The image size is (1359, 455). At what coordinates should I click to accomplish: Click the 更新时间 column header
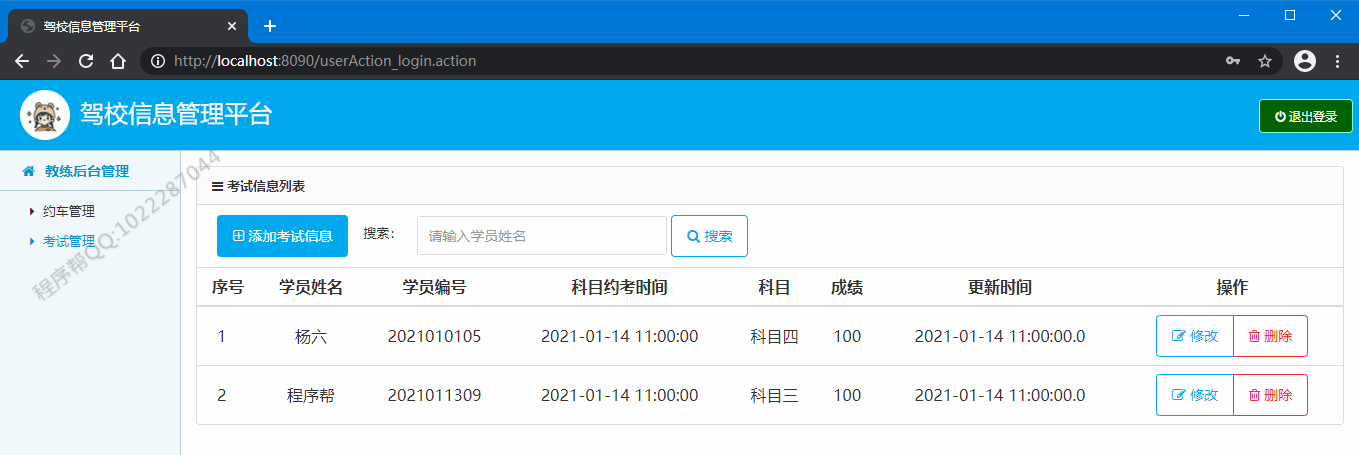tap(1000, 288)
